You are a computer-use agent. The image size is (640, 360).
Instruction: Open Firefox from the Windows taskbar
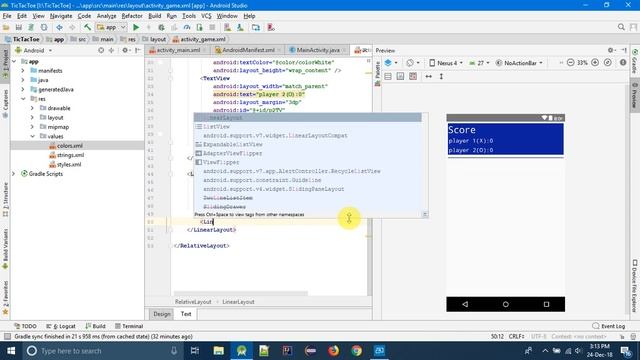click(333, 351)
